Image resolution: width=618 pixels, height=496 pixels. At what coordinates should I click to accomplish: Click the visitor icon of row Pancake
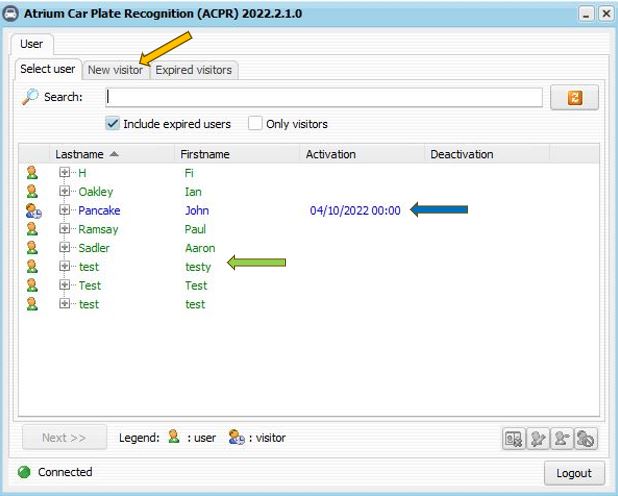pos(34,211)
